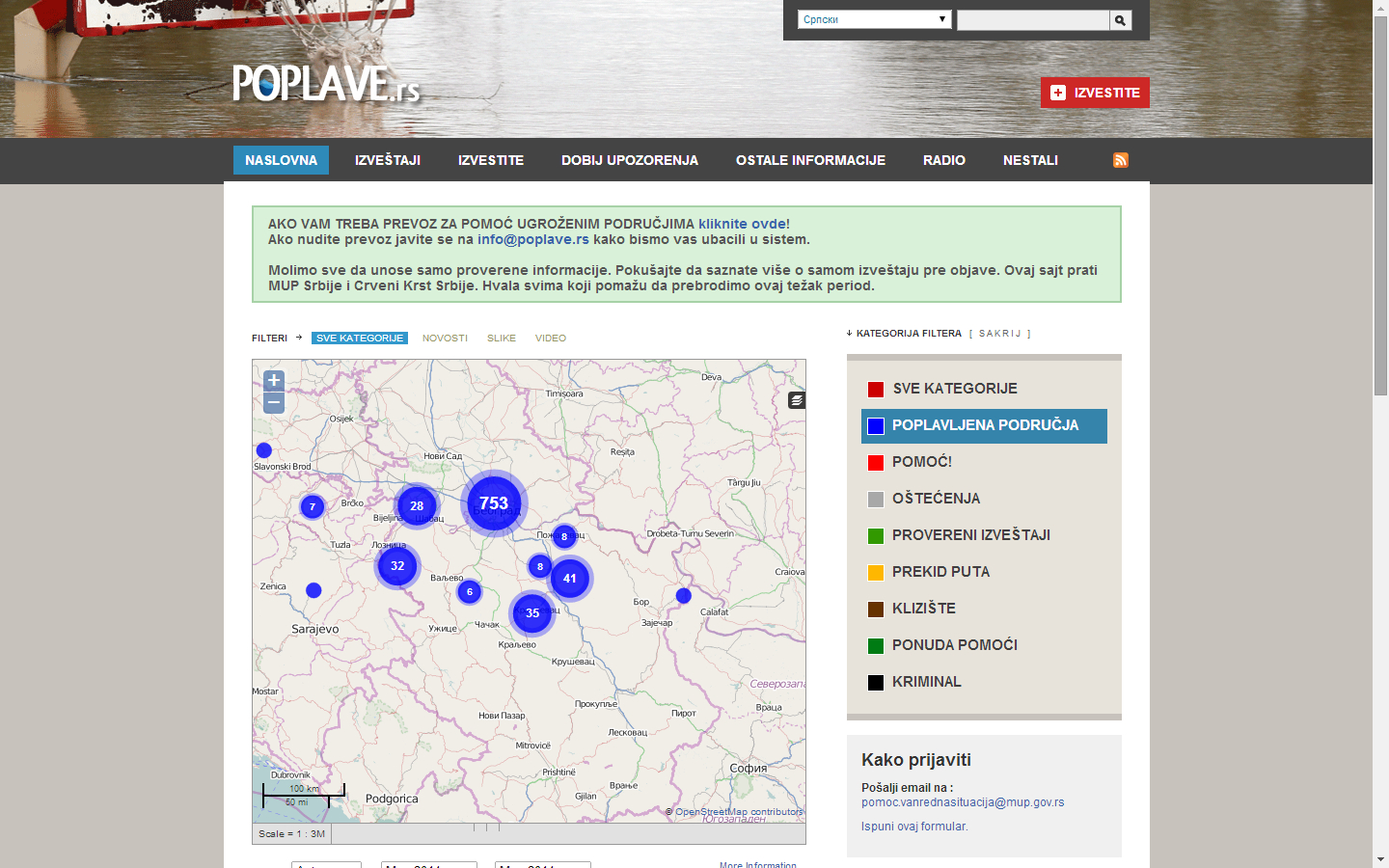Open the map layer switcher icon
1389x868 pixels.
pos(797,400)
